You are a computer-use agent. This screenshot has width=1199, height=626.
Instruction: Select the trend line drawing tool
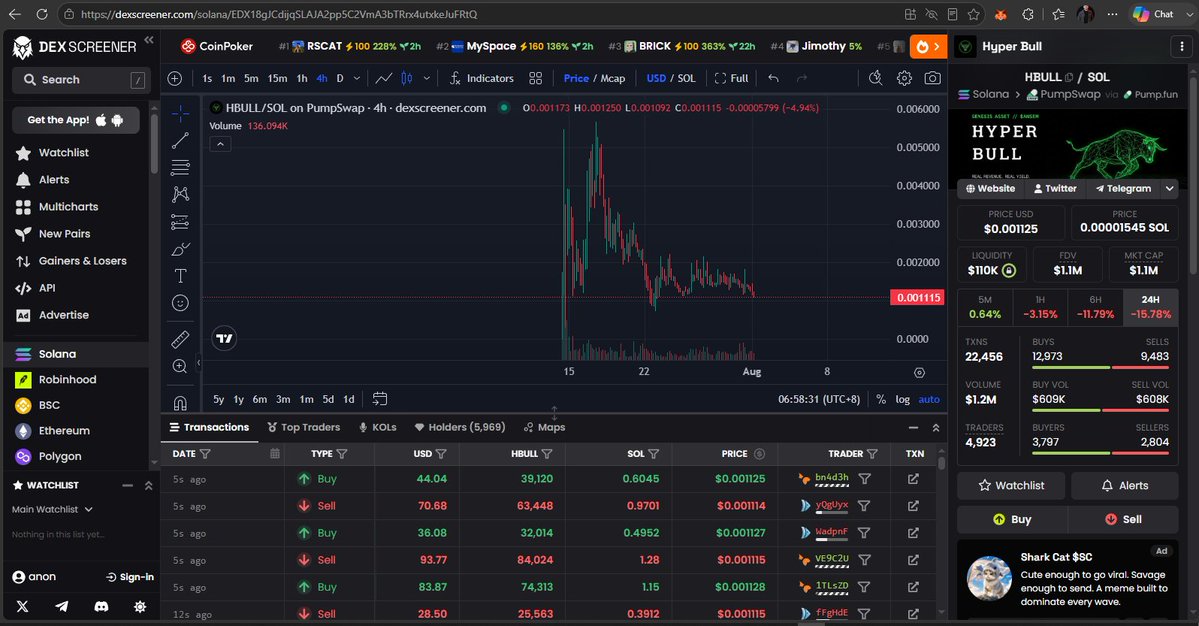click(180, 141)
